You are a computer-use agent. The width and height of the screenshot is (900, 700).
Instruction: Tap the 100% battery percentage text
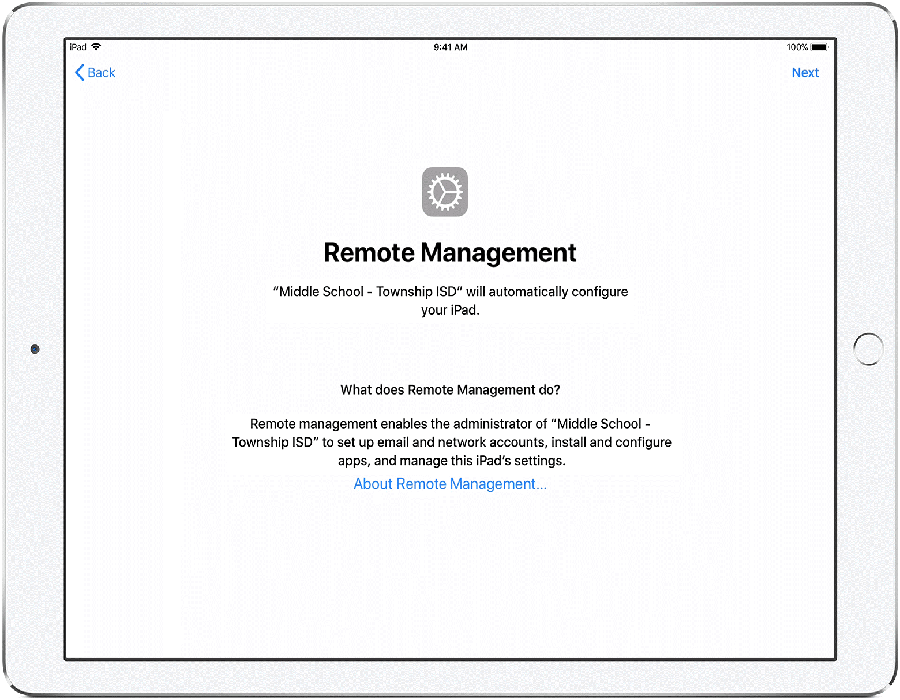(797, 47)
